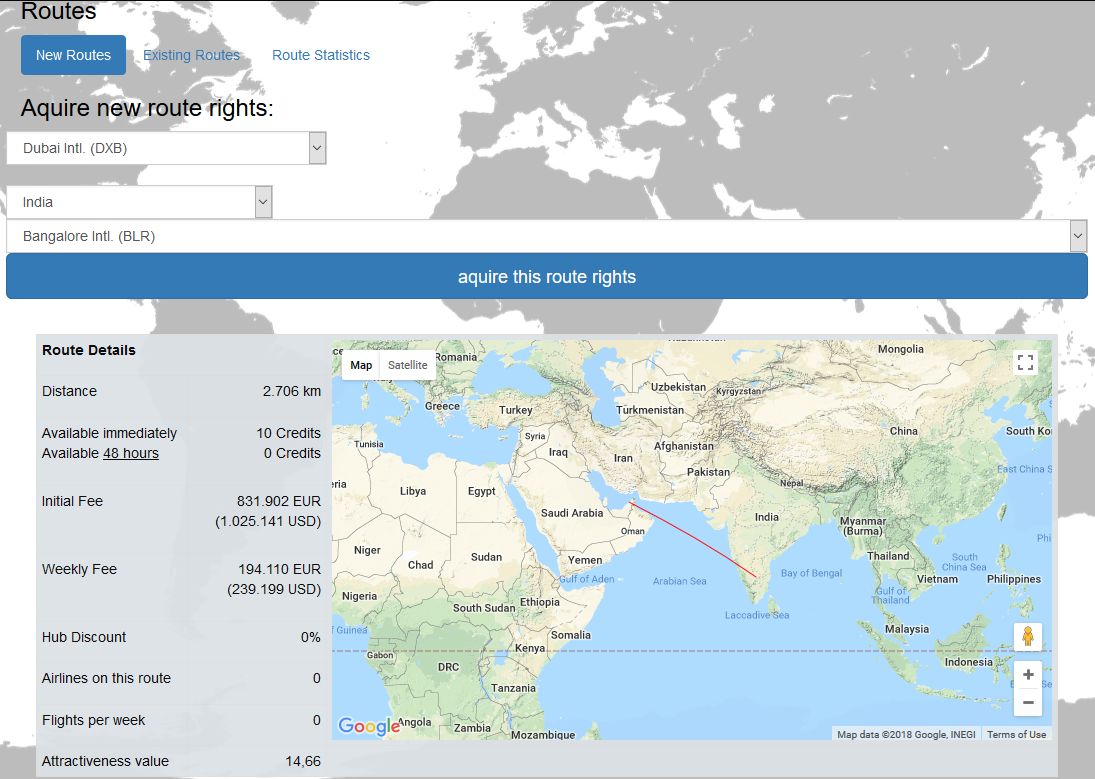Image resolution: width=1095 pixels, height=779 pixels.
Task: Zoom out the map with minus icon
Action: click(x=1028, y=702)
